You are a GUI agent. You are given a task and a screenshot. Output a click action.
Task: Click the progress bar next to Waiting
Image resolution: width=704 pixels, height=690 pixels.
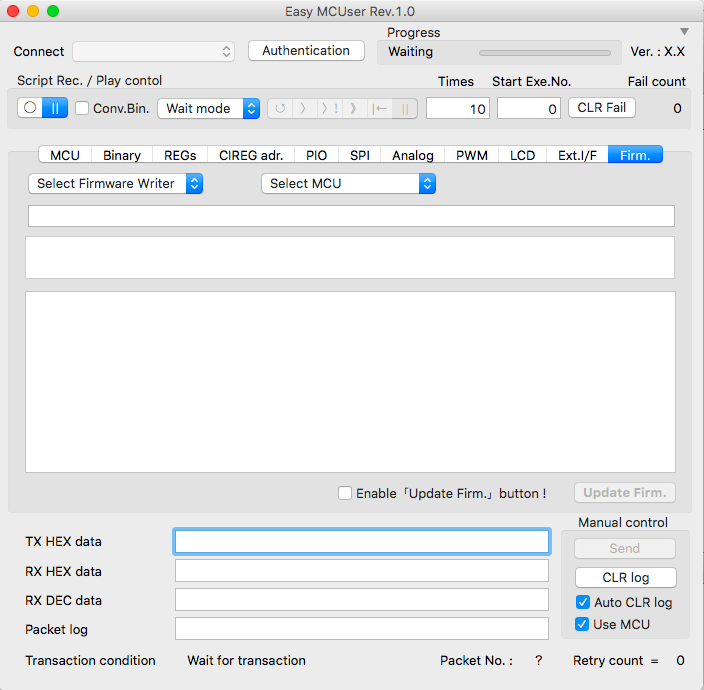pos(545,53)
